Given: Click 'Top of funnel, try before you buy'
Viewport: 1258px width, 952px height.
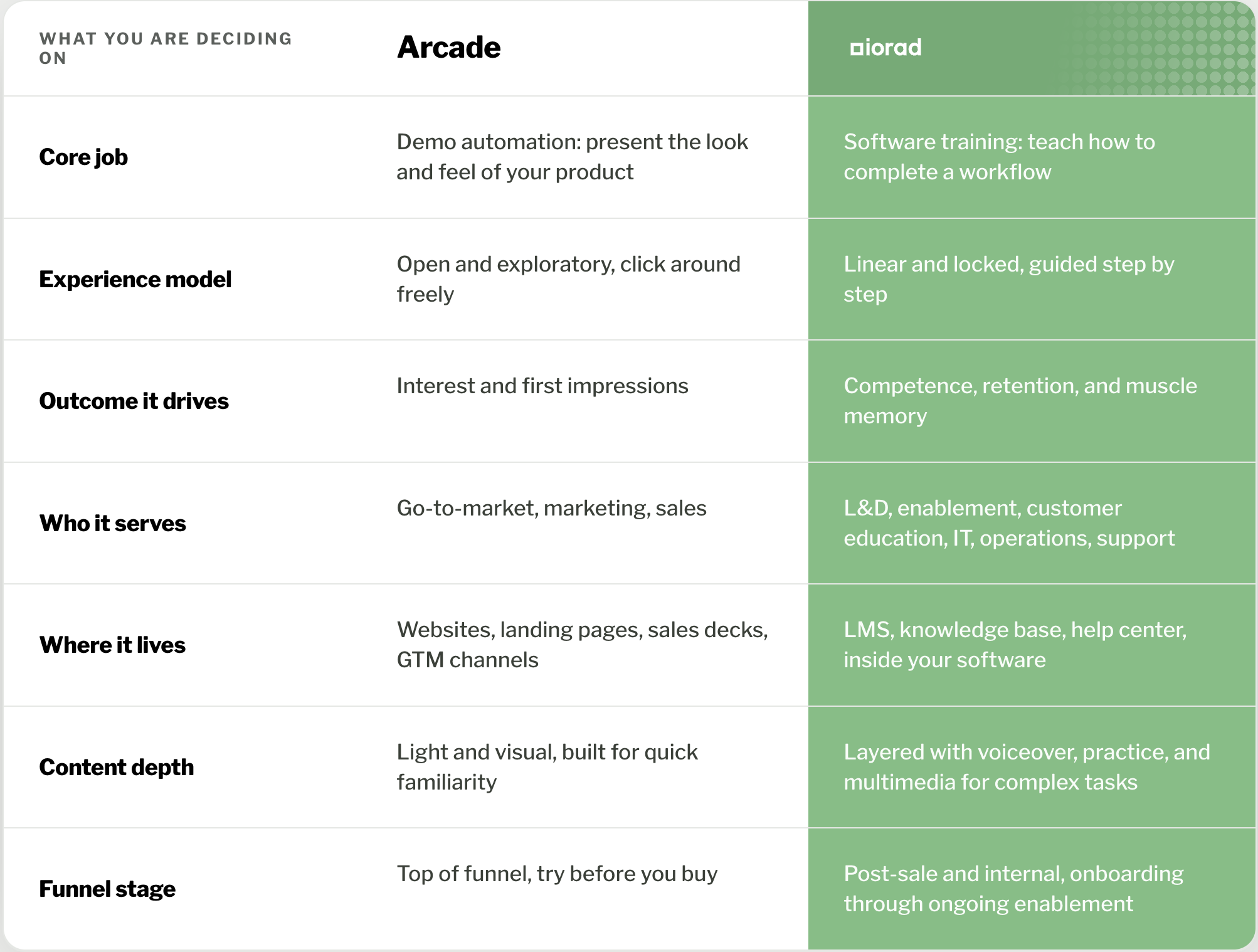Looking at the screenshot, I should coord(558,874).
